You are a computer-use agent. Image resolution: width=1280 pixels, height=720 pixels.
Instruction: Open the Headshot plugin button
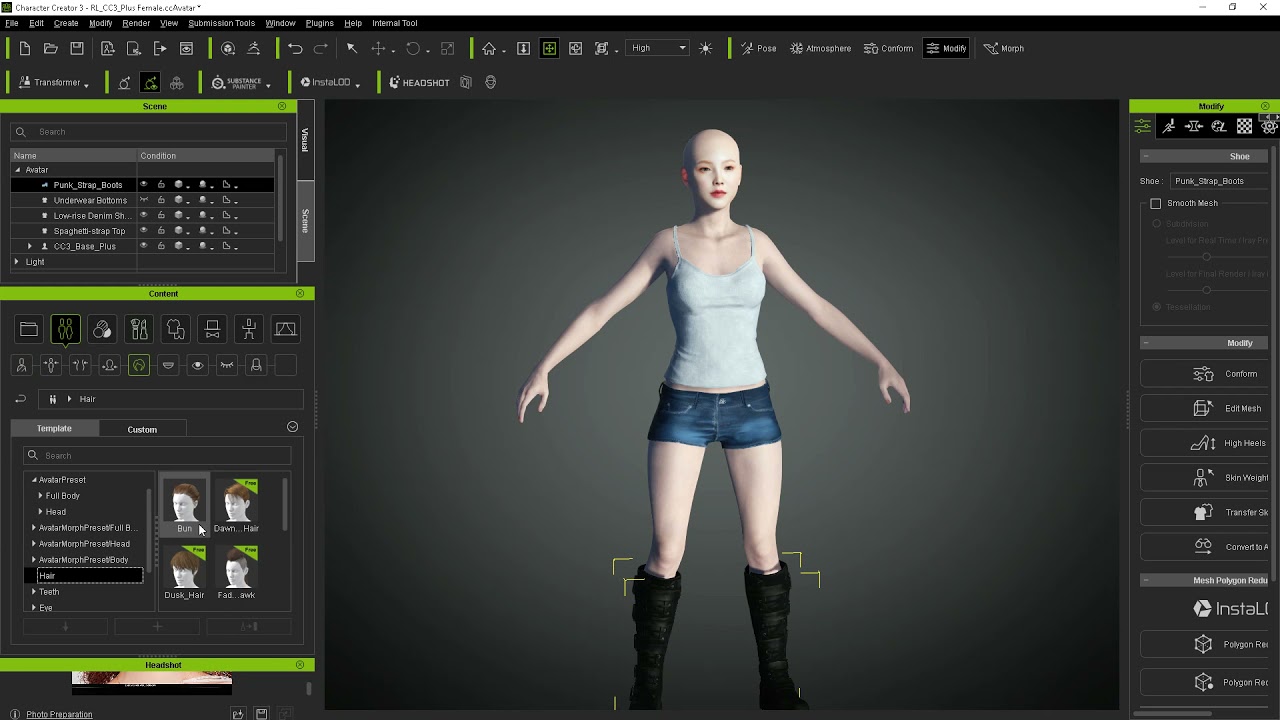[x=419, y=82]
